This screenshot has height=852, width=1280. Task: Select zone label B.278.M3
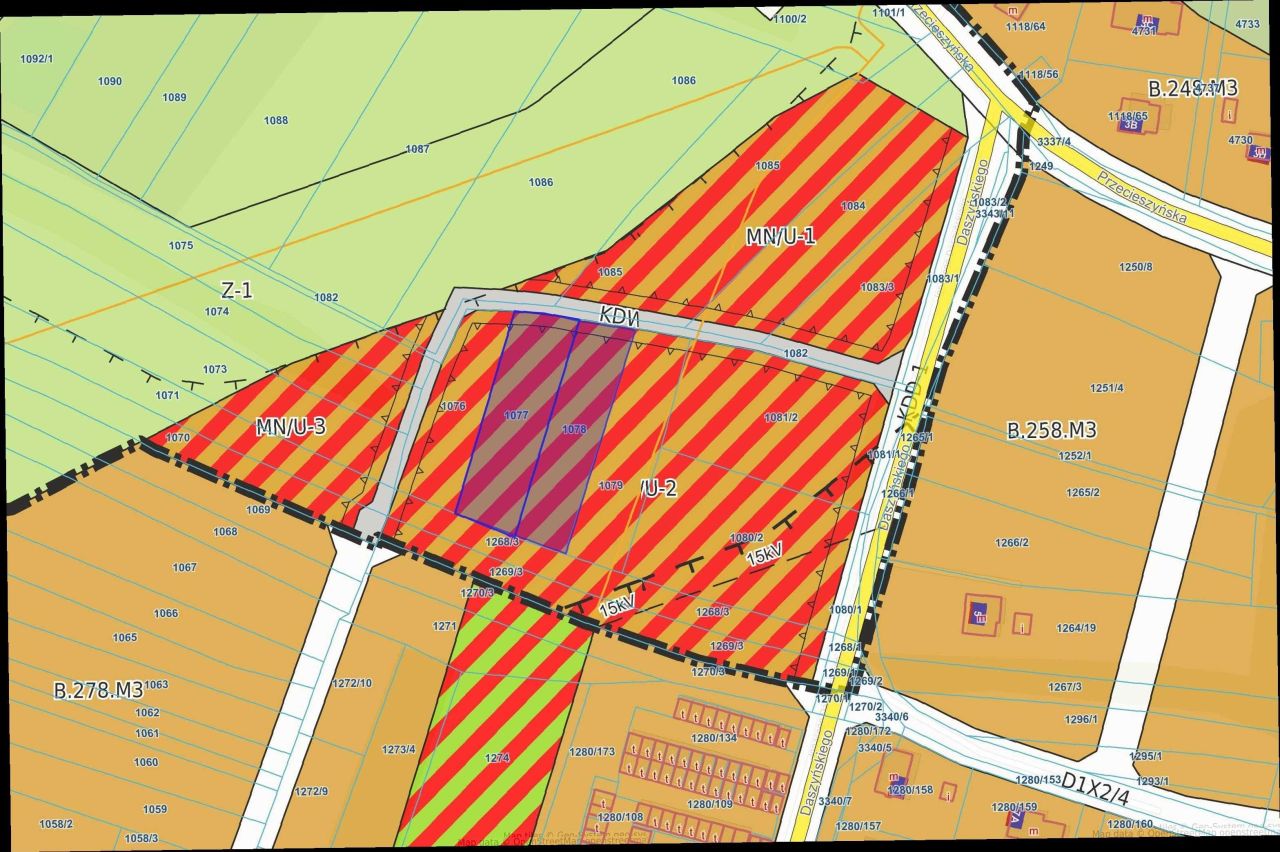(98, 690)
